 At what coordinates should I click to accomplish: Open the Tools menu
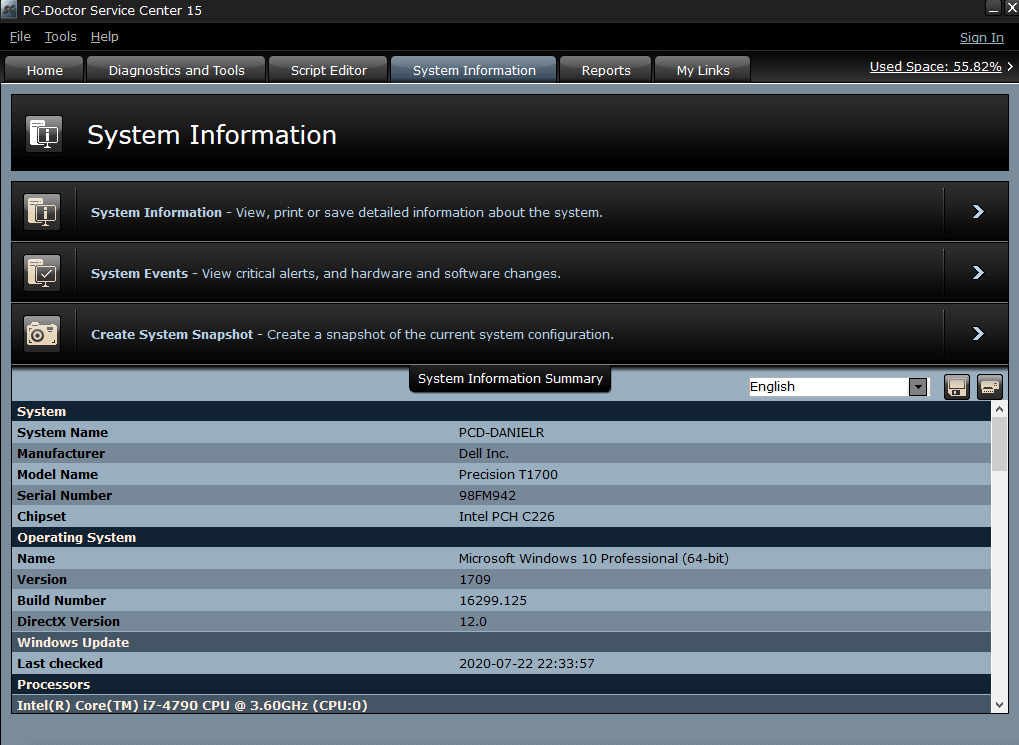coord(60,37)
